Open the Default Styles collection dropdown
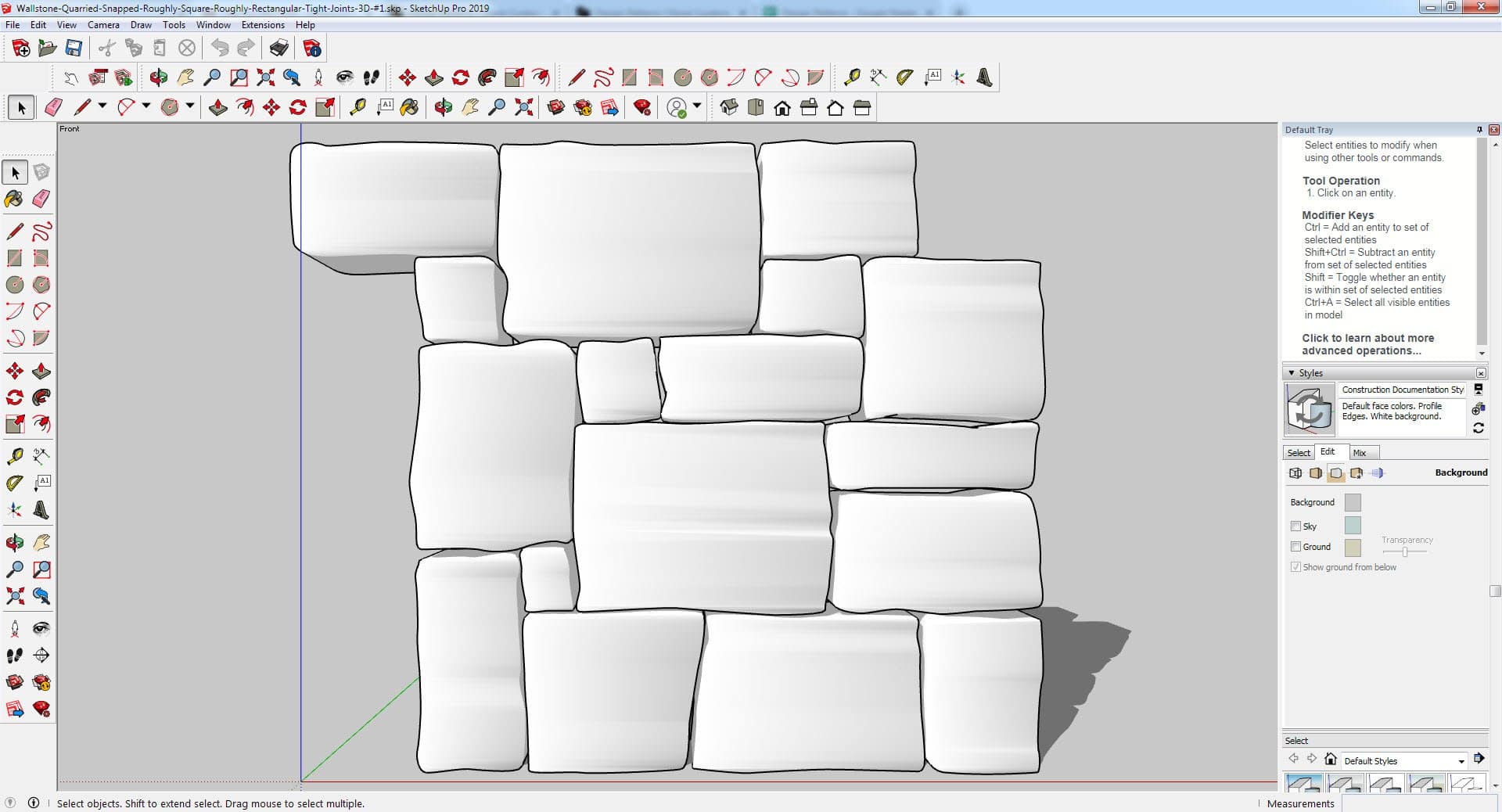 pyautogui.click(x=1461, y=761)
